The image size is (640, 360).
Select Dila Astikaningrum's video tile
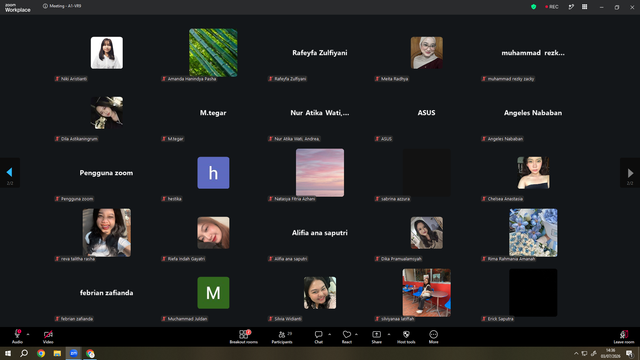[107, 113]
